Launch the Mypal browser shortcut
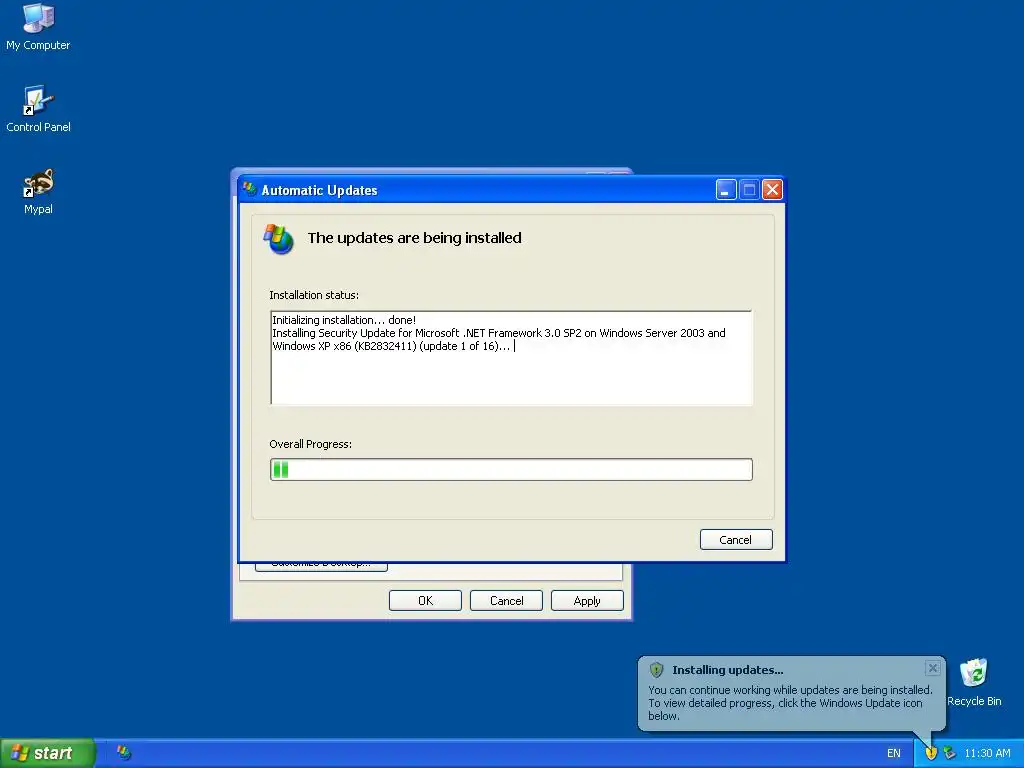Viewport: 1024px width, 768px height. click(38, 191)
